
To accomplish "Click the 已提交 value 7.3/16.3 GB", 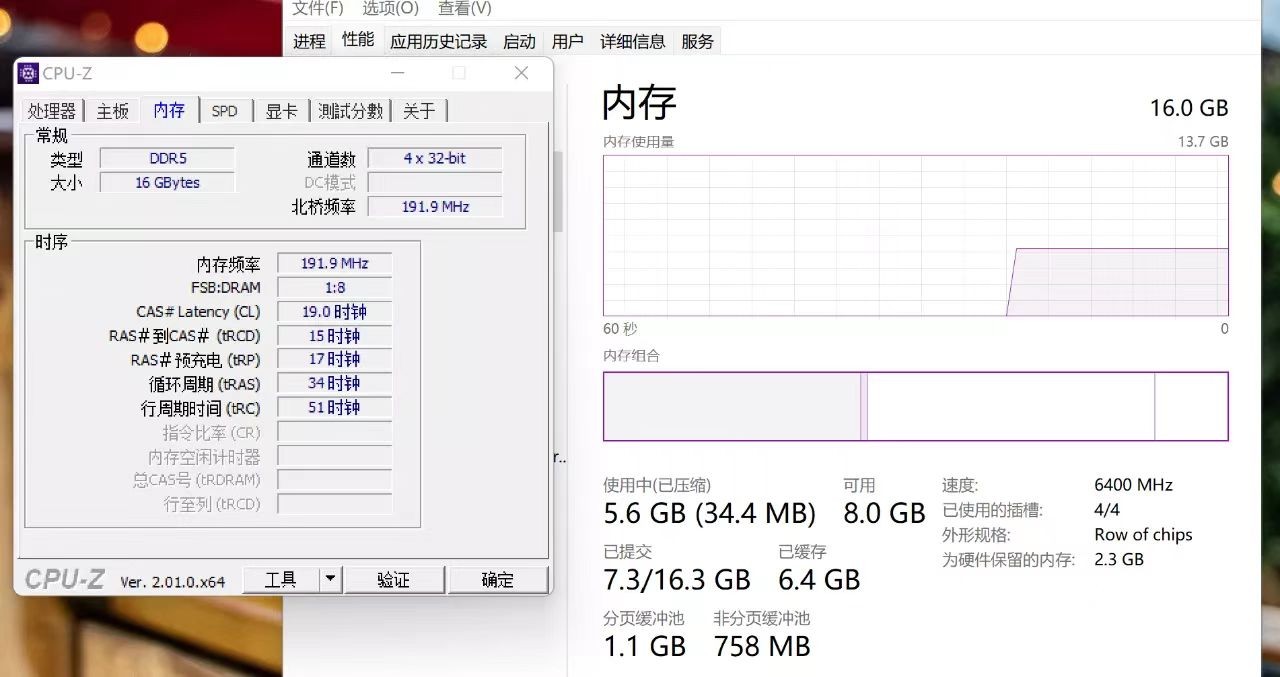I will click(676, 580).
